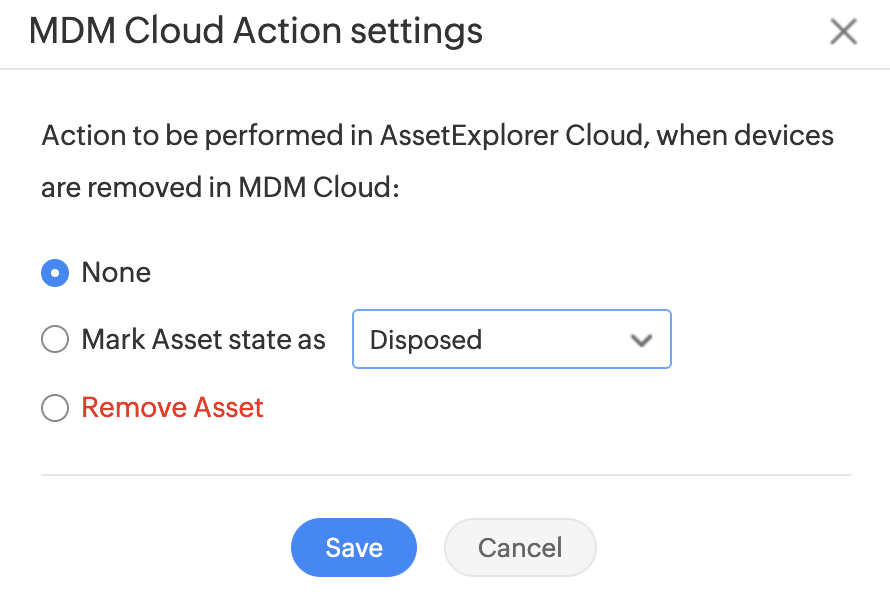Click the grey Cancel button label

pyautogui.click(x=520, y=548)
